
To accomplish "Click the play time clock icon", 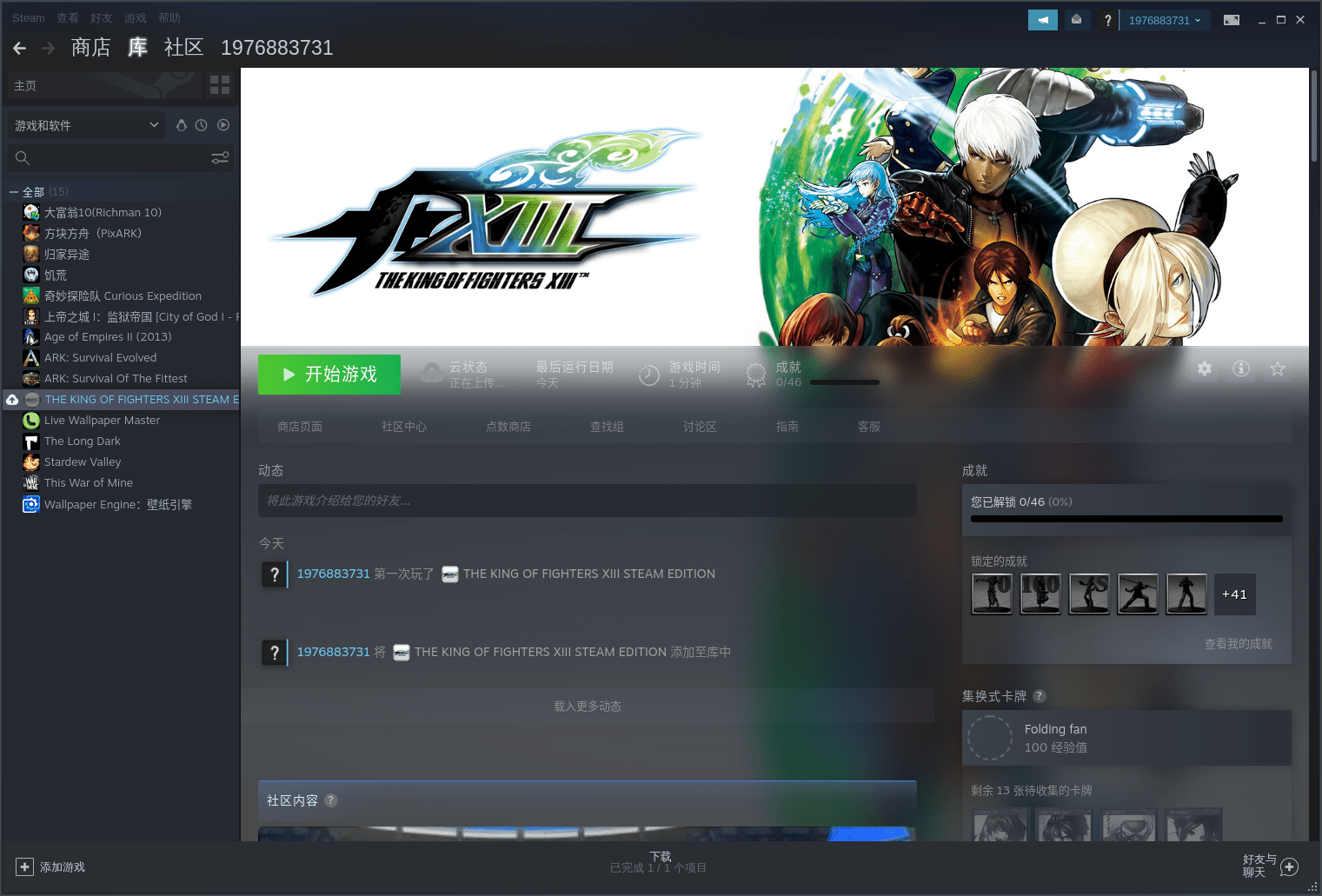I will click(649, 375).
